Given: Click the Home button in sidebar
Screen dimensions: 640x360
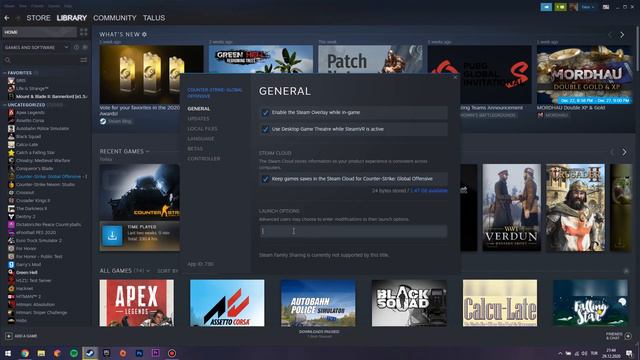Looking at the screenshot, I should click(x=39, y=32).
